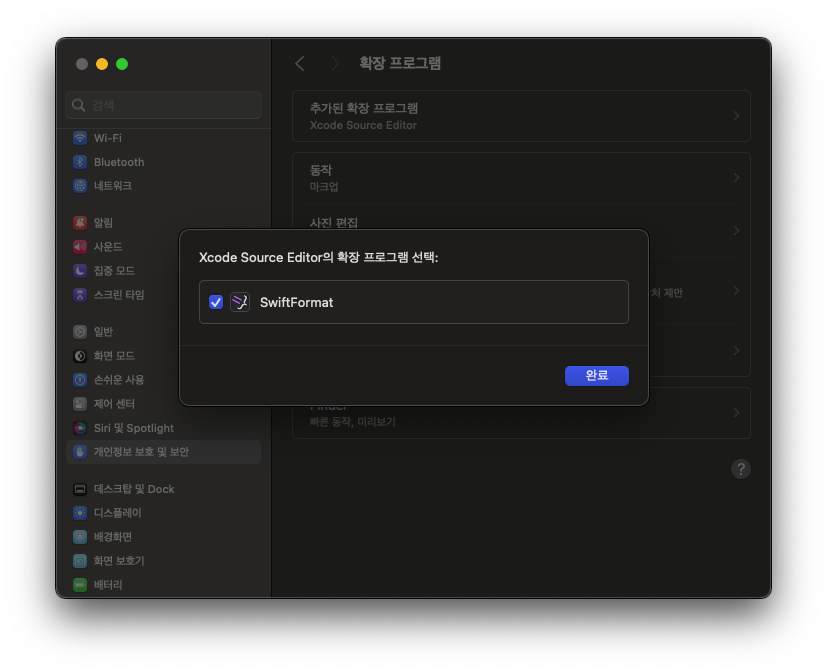Open Wi-Fi settings in sidebar
The width and height of the screenshot is (827, 672).
point(108,138)
